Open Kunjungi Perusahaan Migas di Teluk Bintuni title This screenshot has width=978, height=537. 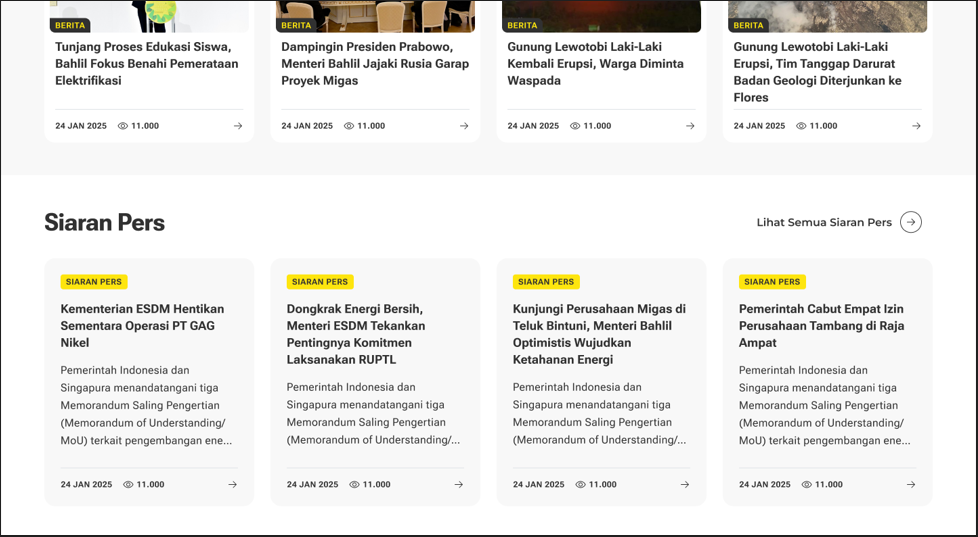click(599, 334)
